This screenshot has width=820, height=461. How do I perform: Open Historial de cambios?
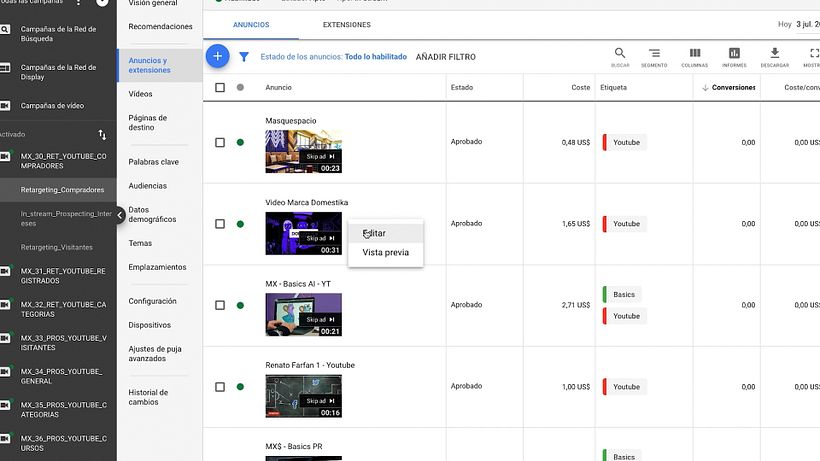(148, 397)
